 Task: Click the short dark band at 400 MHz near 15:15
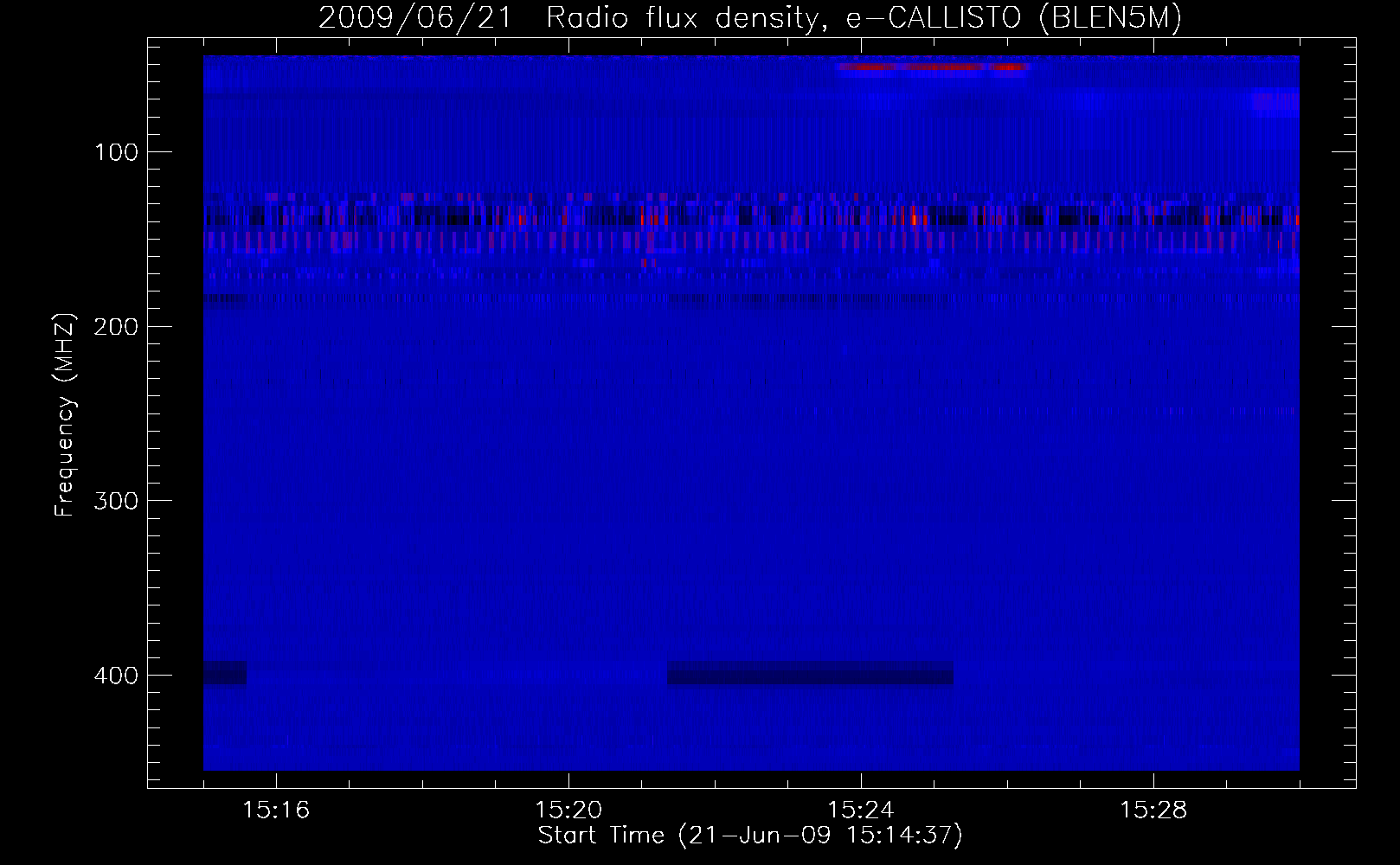(x=225, y=673)
